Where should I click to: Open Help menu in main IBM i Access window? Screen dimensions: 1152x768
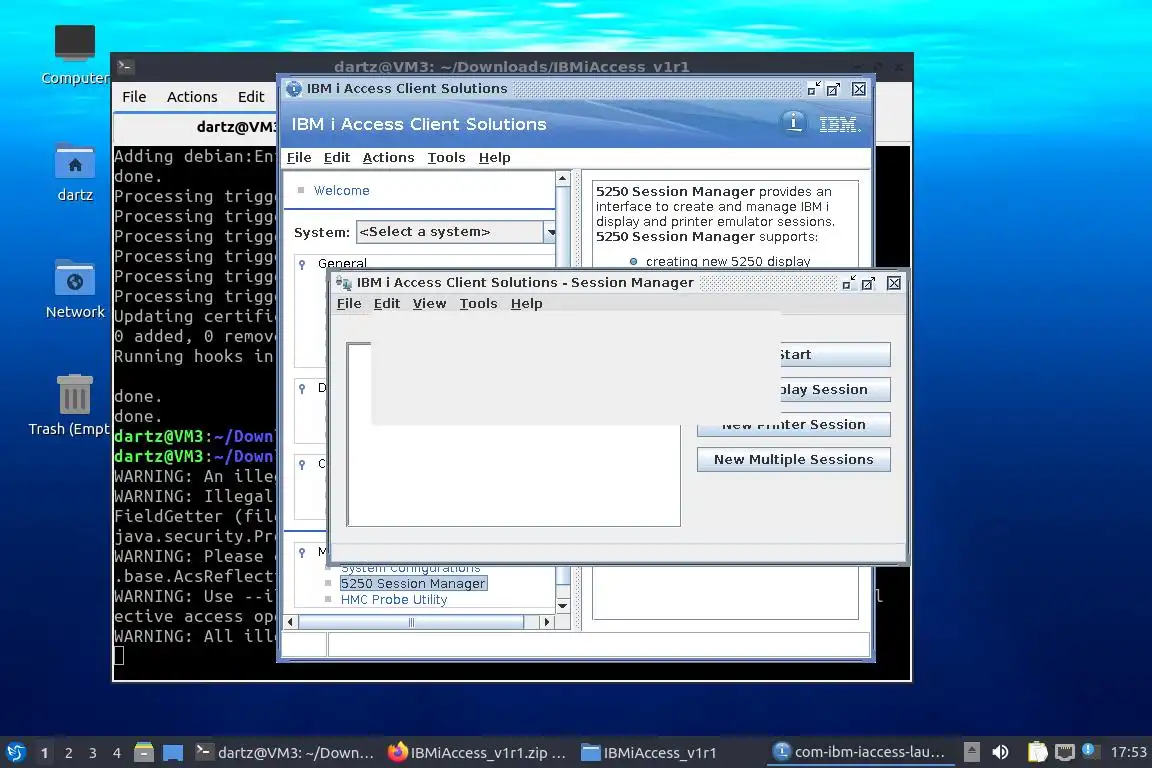(x=494, y=157)
